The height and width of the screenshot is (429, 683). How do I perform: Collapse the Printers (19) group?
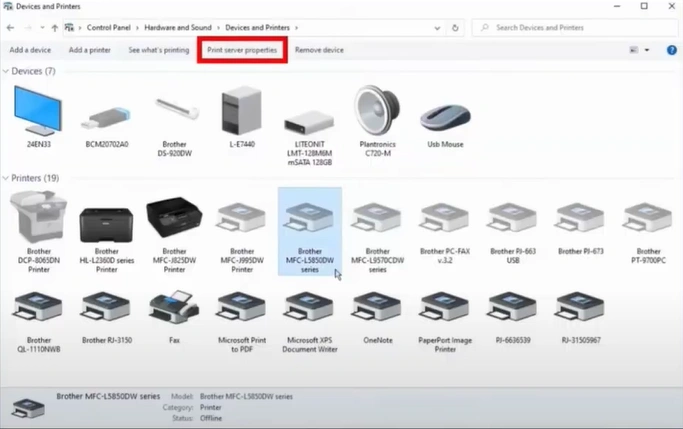pyautogui.click(x=6, y=178)
